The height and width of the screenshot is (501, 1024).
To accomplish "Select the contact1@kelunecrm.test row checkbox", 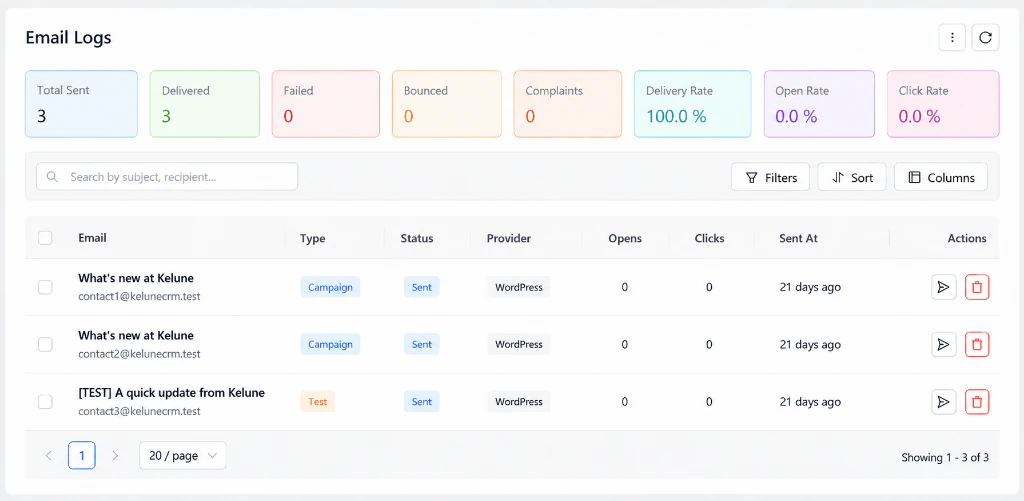I will (x=45, y=287).
